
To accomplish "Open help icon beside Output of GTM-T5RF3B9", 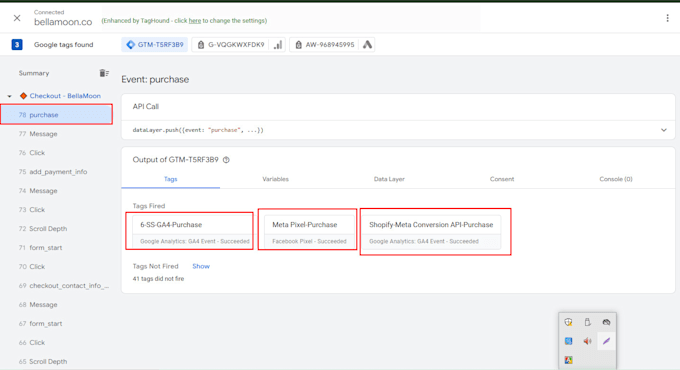I will (226, 160).
